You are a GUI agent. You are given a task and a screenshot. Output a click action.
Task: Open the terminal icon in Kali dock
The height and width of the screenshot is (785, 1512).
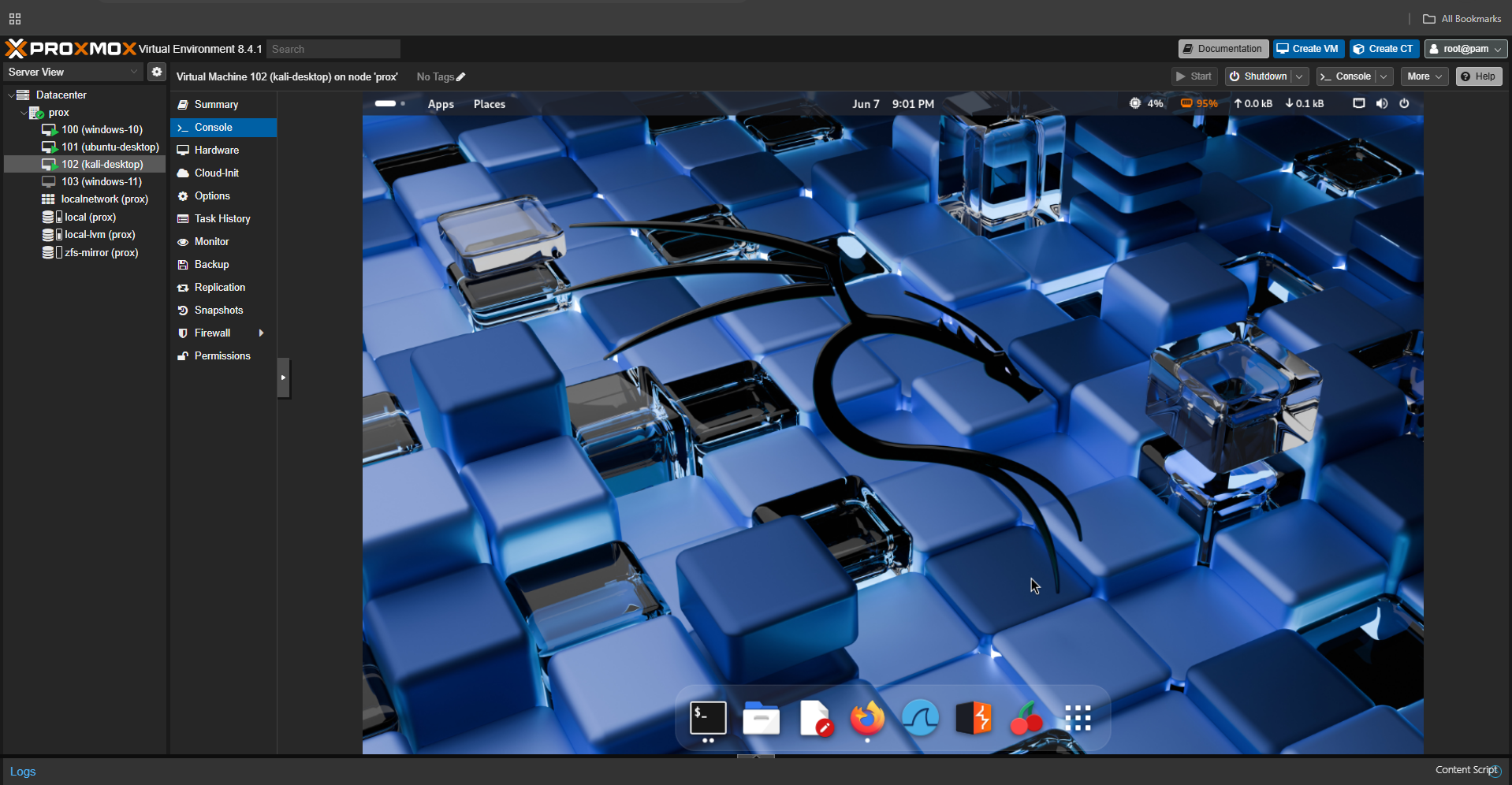pyautogui.click(x=708, y=718)
